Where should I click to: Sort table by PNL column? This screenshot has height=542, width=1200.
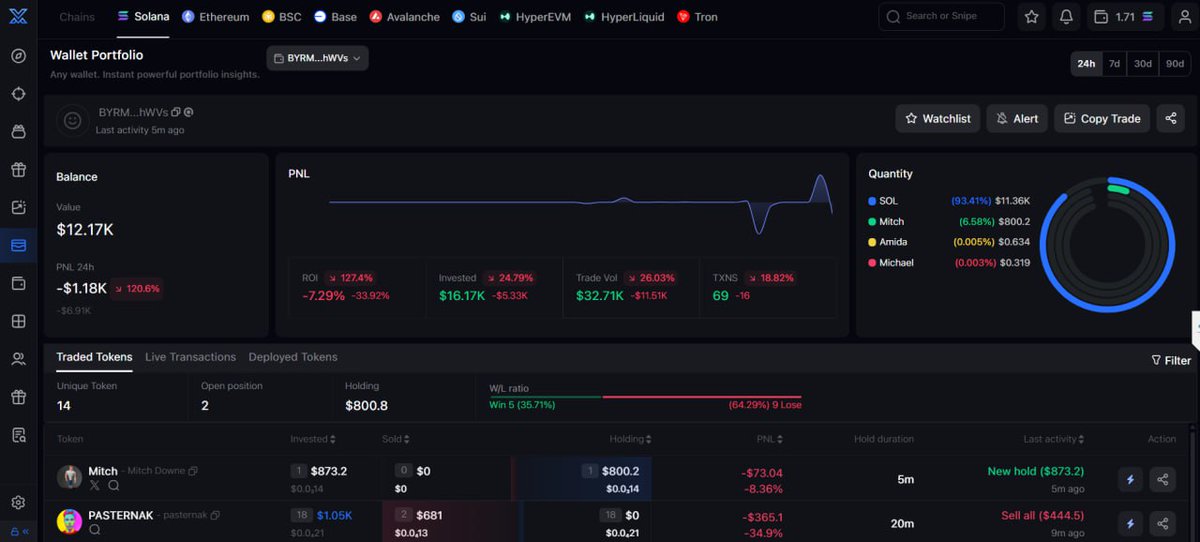click(770, 439)
